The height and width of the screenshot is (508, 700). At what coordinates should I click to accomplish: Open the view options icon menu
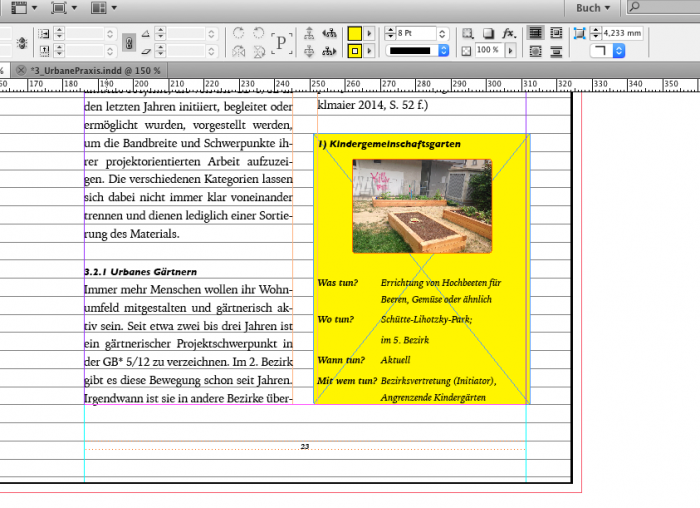click(23, 8)
